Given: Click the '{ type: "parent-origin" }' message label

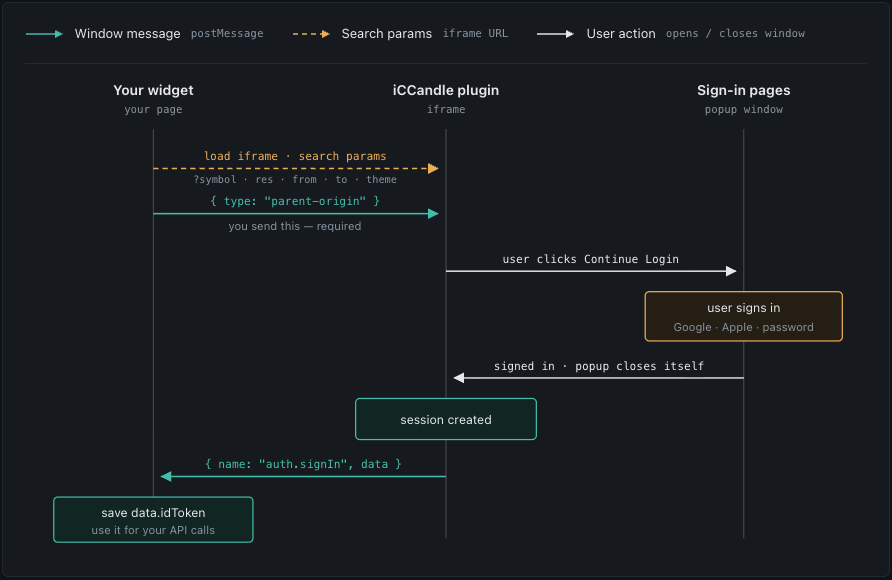Looking at the screenshot, I should [x=295, y=201].
